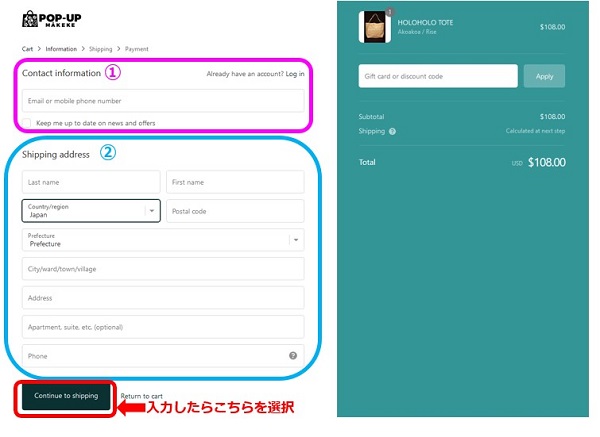Image resolution: width=600 pixels, height=437 pixels.
Task: Click the $108.00 total amount
Action: coord(547,162)
